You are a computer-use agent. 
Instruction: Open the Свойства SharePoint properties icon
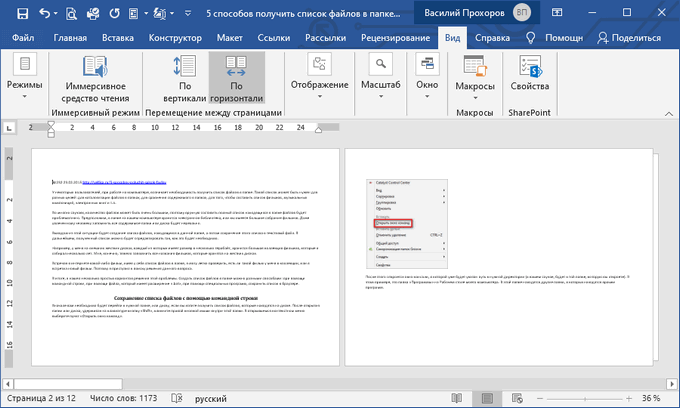tap(530, 74)
